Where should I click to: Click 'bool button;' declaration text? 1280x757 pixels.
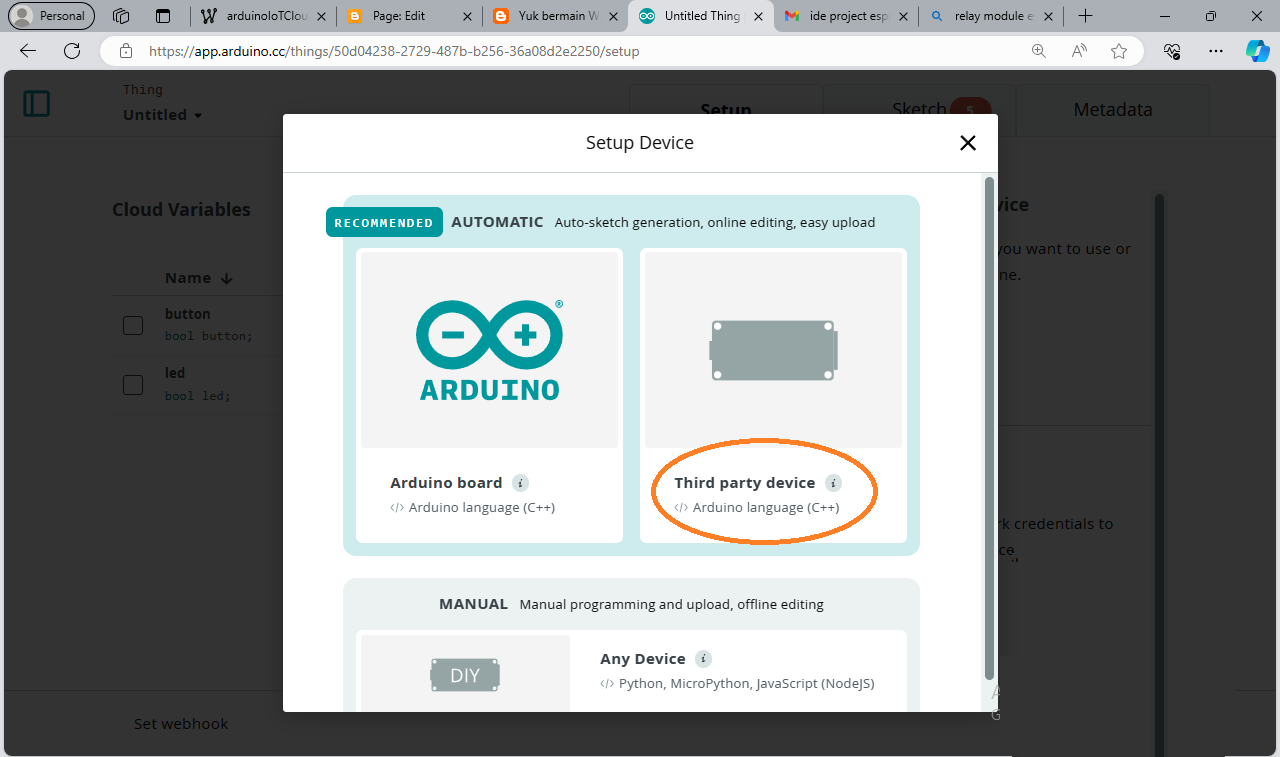(x=209, y=336)
